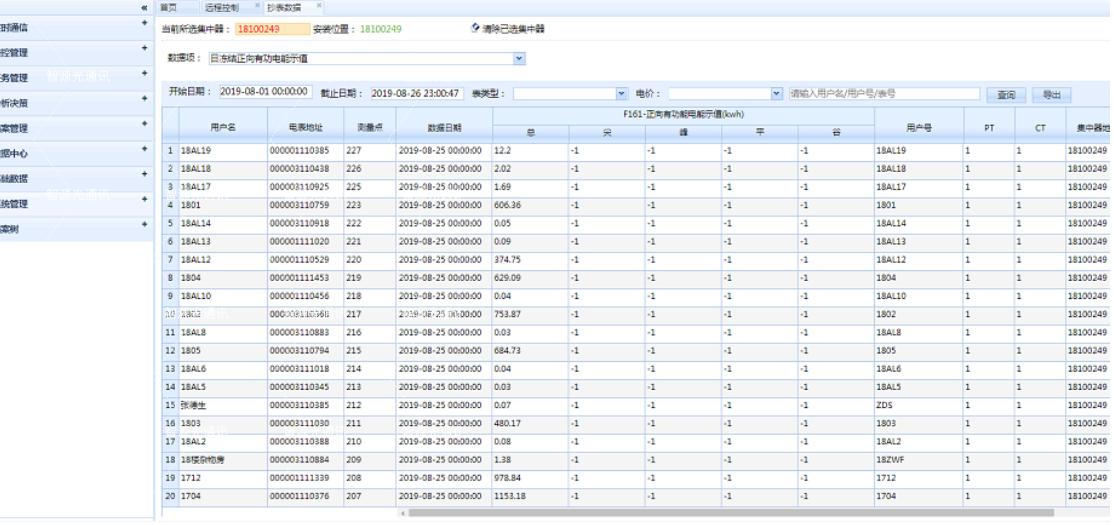The width and height of the screenshot is (1114, 525).
Task: Click measurement point 227 cell
Action: [369, 151]
